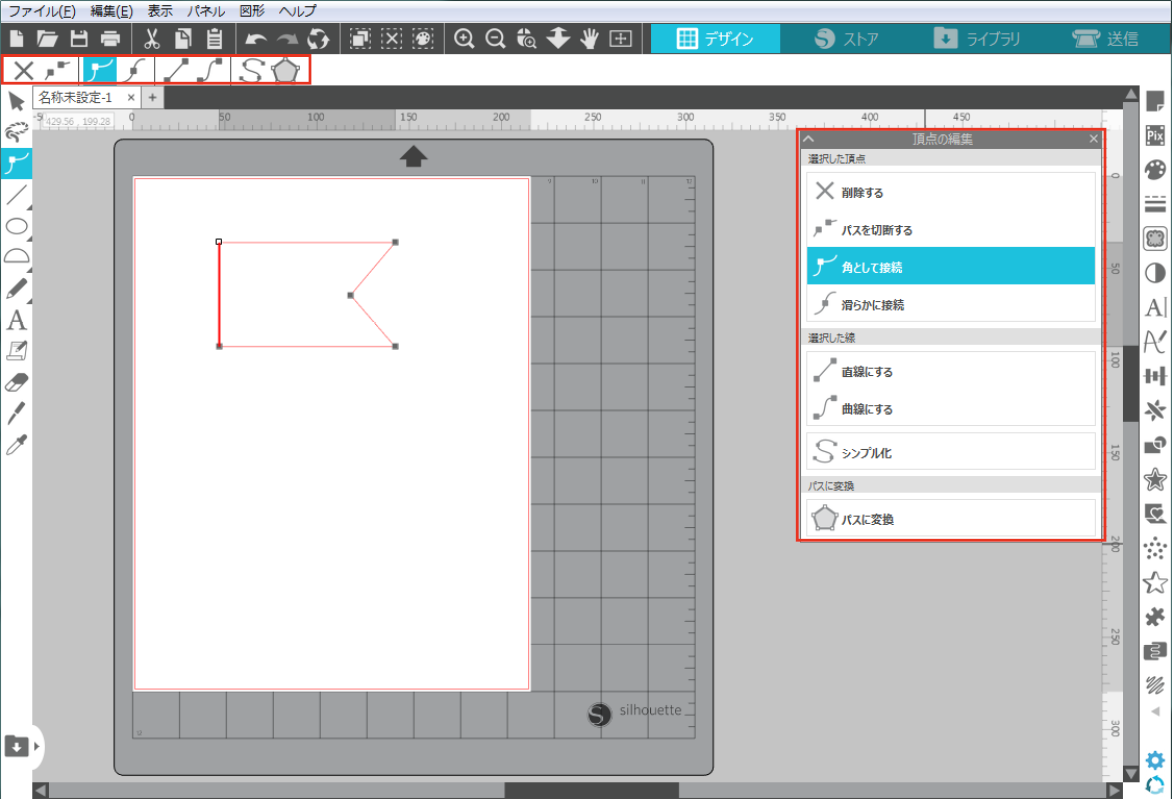Select the Eraser tool in left toolbar
This screenshot has width=1172, height=799.
click(16, 381)
